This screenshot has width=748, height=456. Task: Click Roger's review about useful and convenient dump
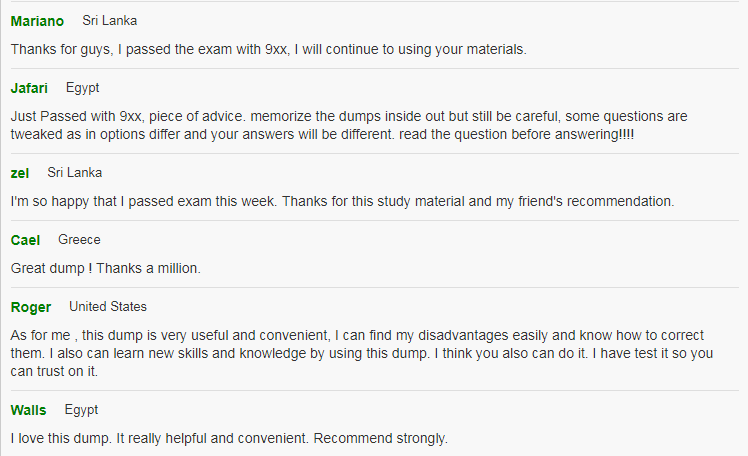(362, 353)
